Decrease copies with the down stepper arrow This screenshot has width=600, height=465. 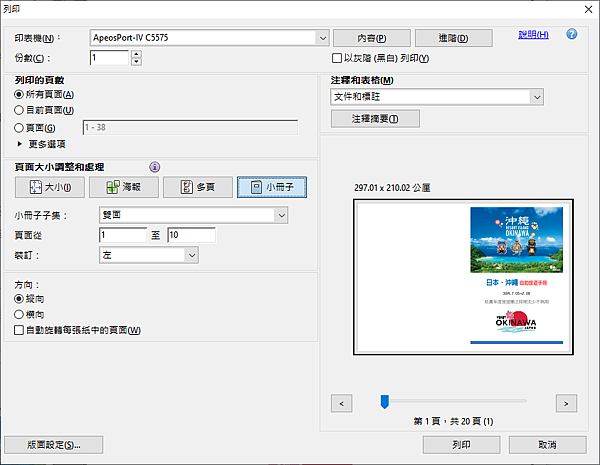(137, 62)
